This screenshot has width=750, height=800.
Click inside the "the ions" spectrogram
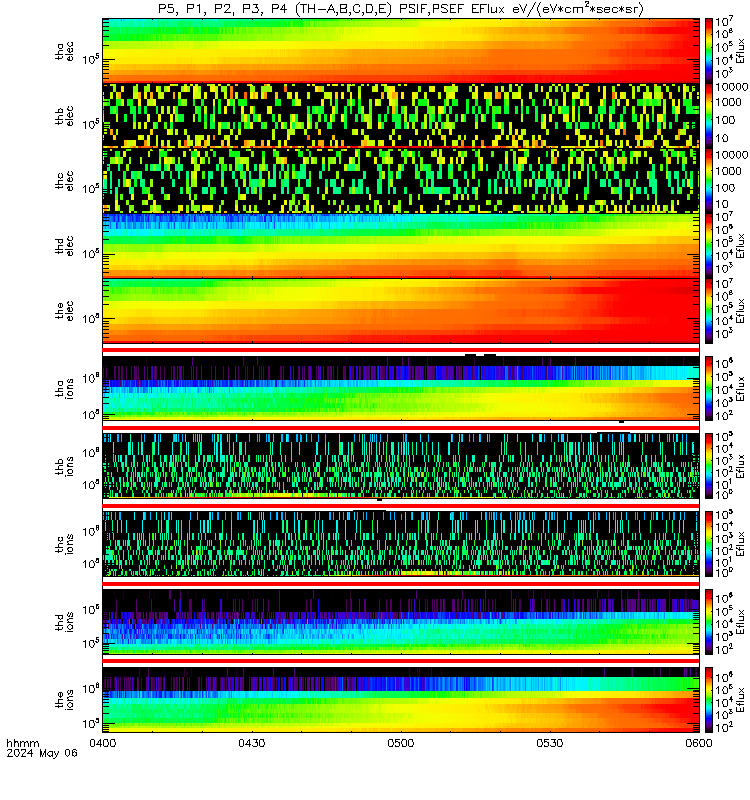pos(401,699)
